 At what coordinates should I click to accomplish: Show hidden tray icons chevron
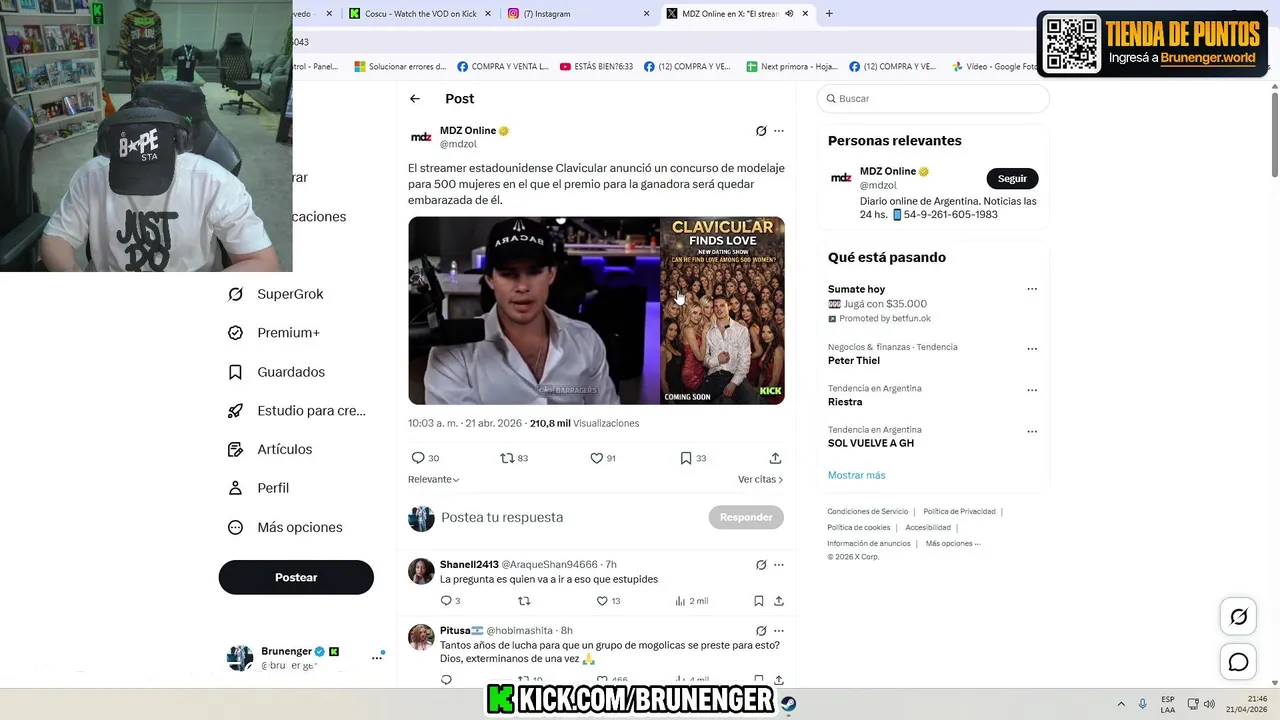click(1120, 704)
